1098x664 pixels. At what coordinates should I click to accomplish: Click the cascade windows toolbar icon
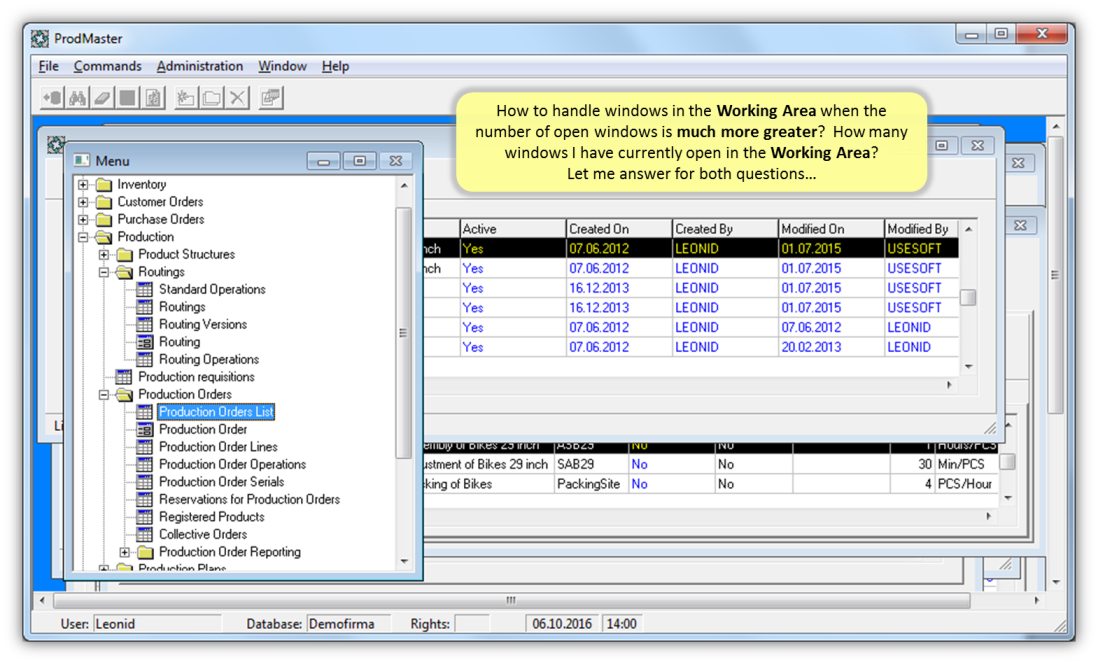[x=270, y=98]
